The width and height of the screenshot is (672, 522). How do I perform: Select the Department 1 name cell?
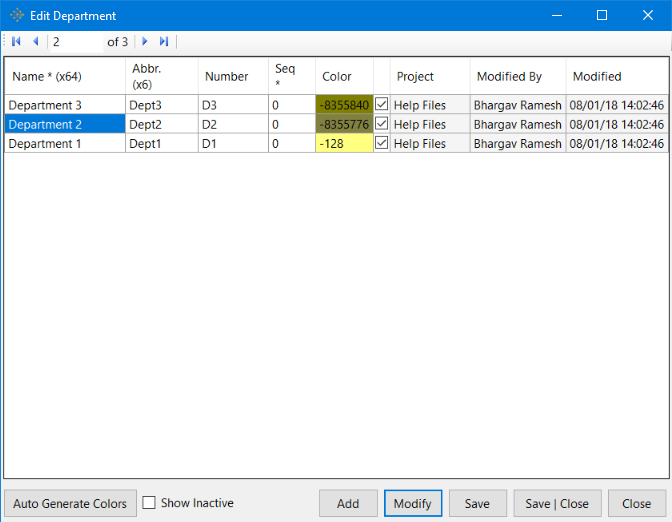point(65,143)
